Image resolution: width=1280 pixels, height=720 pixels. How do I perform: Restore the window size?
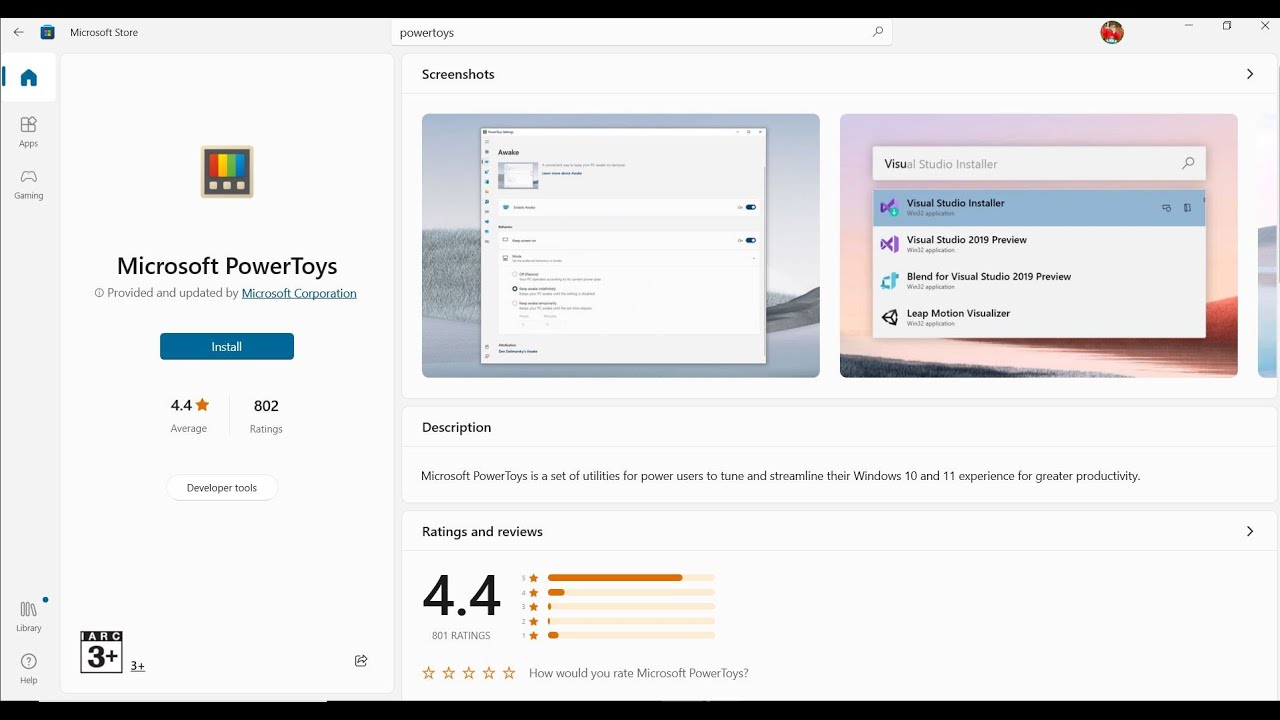(1227, 26)
